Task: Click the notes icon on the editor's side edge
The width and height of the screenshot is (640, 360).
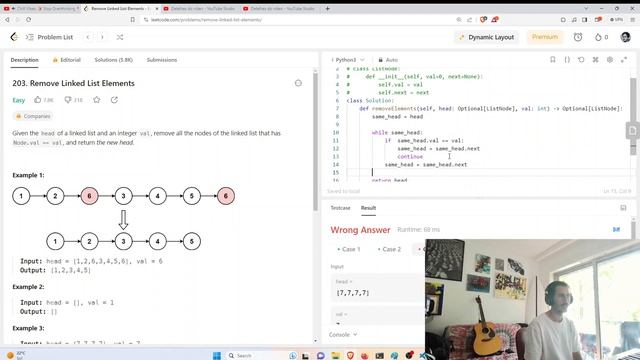Action: pyautogui.click(x=632, y=131)
